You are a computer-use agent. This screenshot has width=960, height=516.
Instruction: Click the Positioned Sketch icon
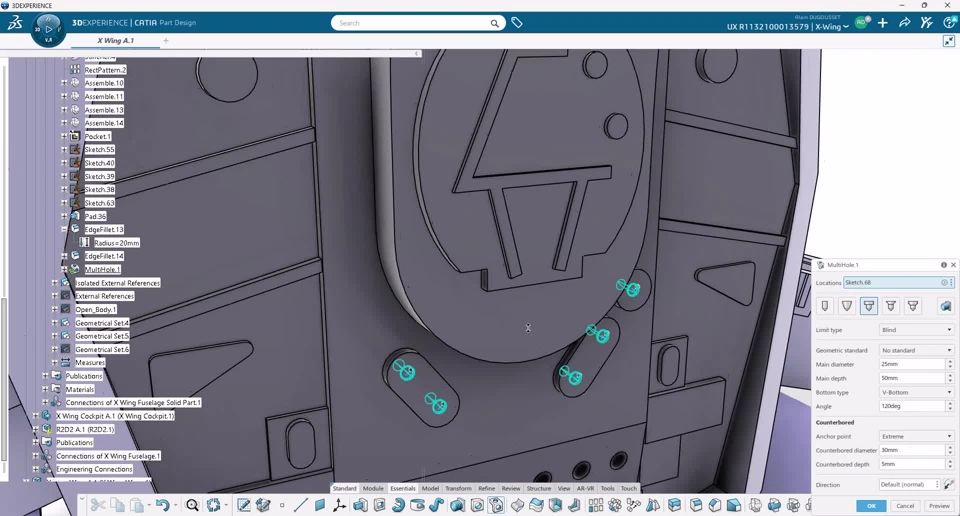click(263, 505)
